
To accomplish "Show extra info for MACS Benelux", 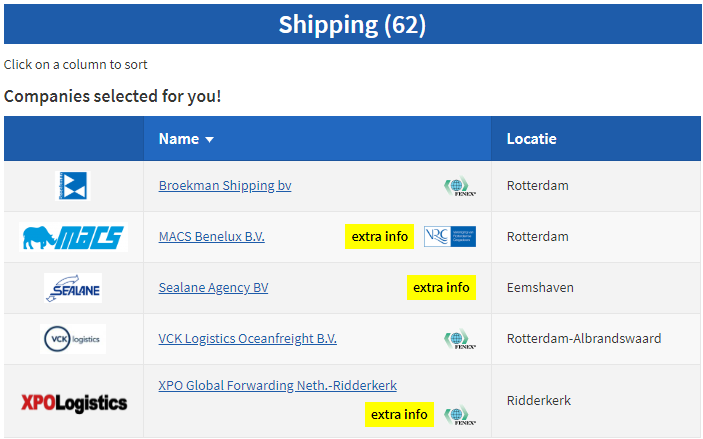I will [x=379, y=236].
